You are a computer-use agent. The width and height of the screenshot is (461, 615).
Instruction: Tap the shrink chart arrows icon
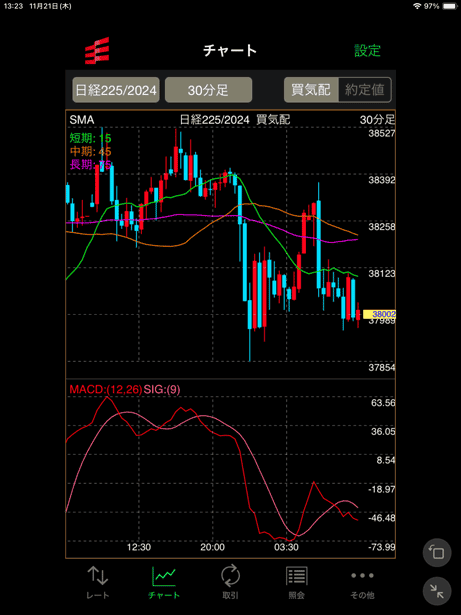click(437, 591)
